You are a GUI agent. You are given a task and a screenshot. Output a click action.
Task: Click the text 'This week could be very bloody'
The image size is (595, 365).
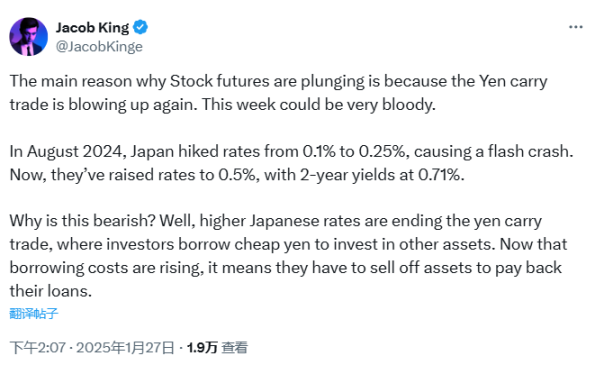[x=318, y=105]
